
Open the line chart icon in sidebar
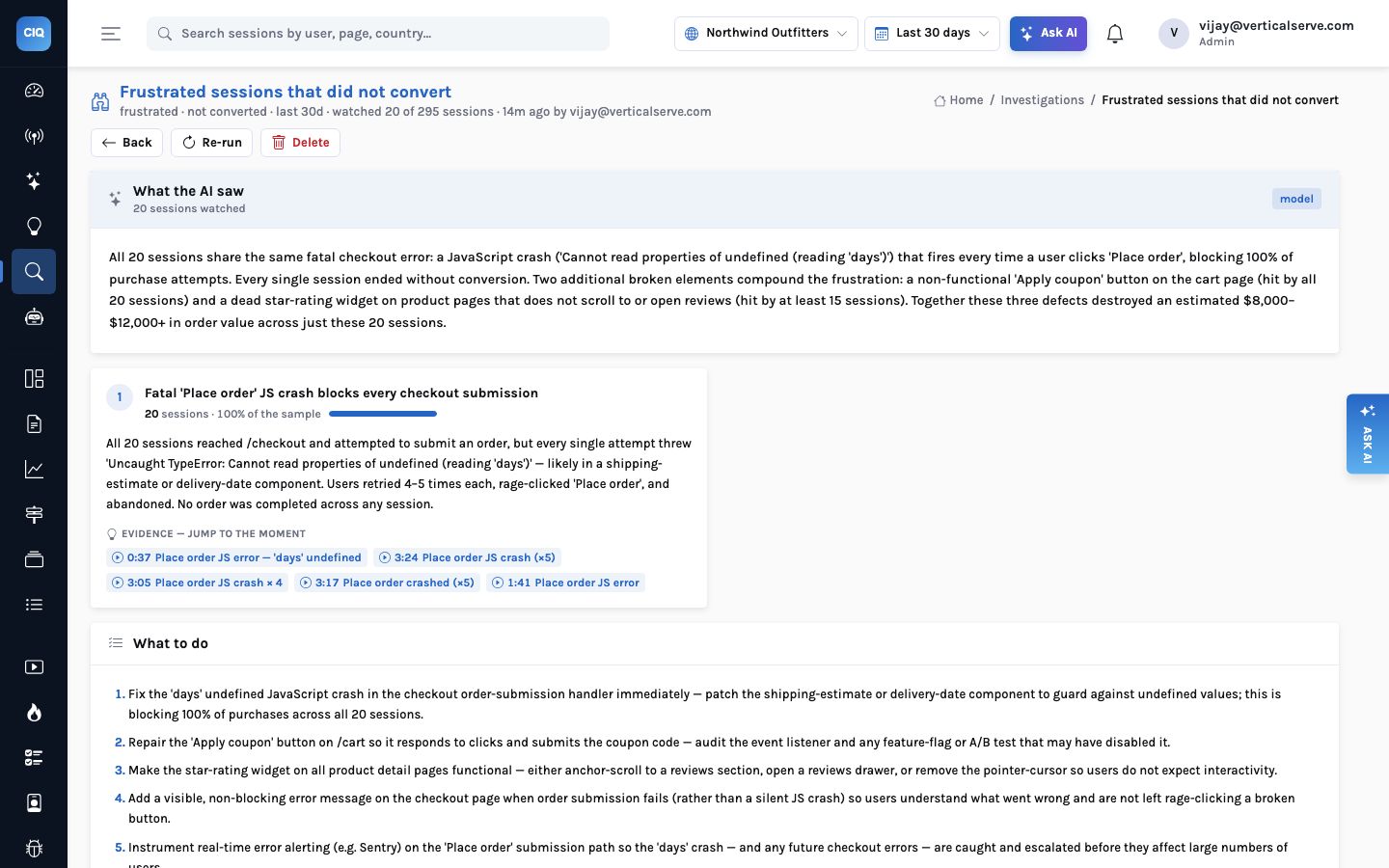click(34, 469)
